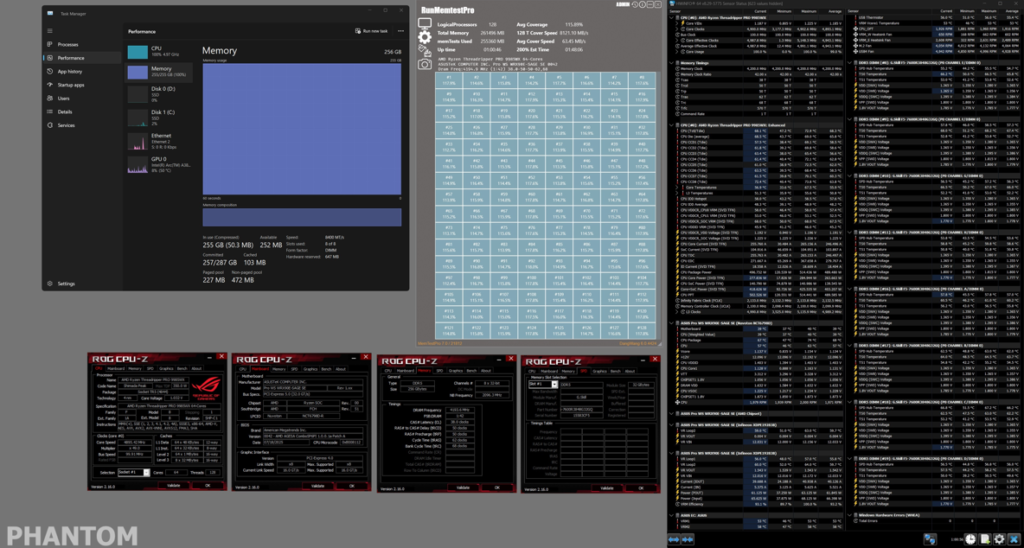The height and width of the screenshot is (548, 1024).
Task: Go to App history in Task Manager
Action: point(70,72)
